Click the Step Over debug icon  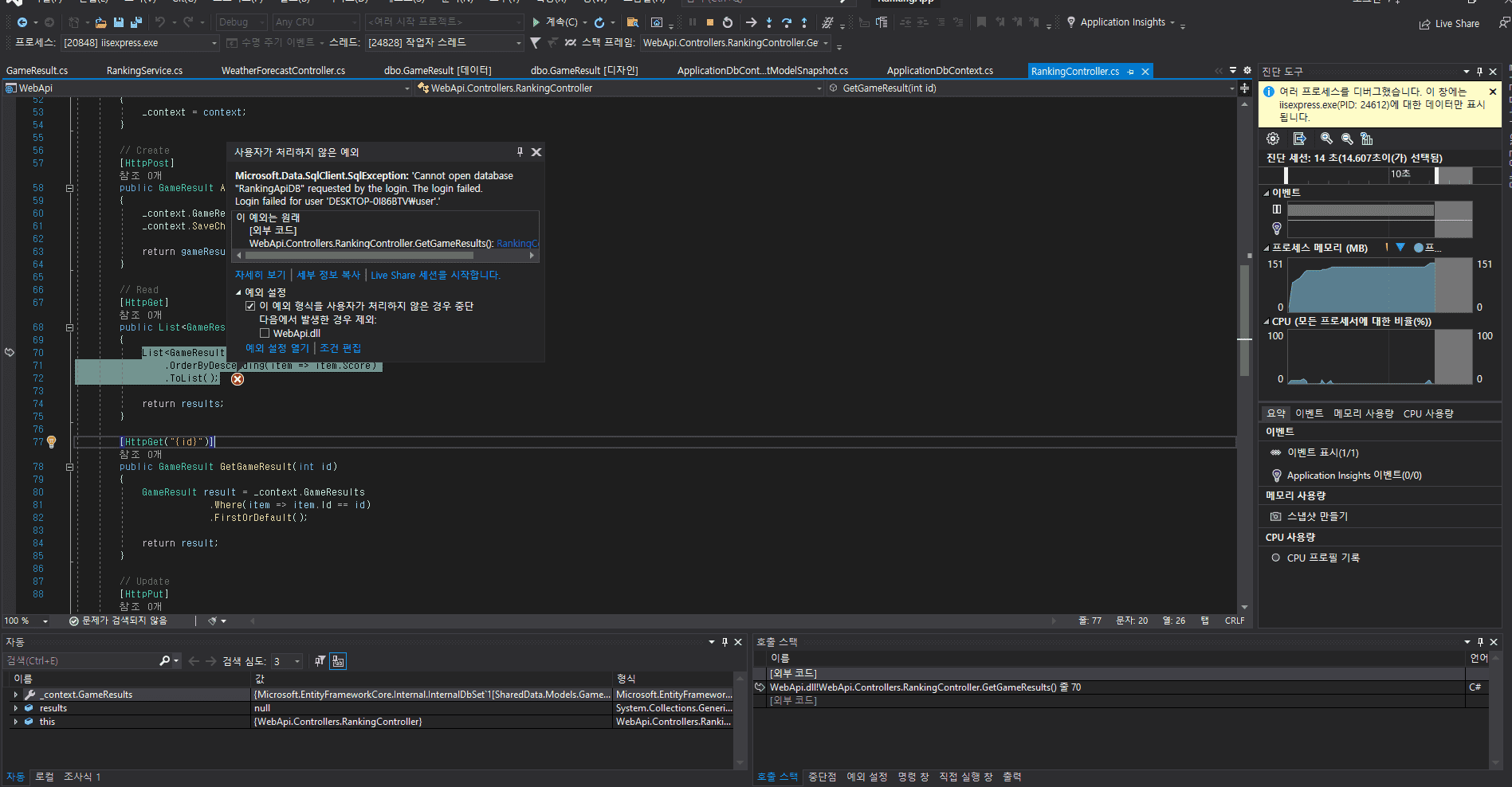pos(786,22)
